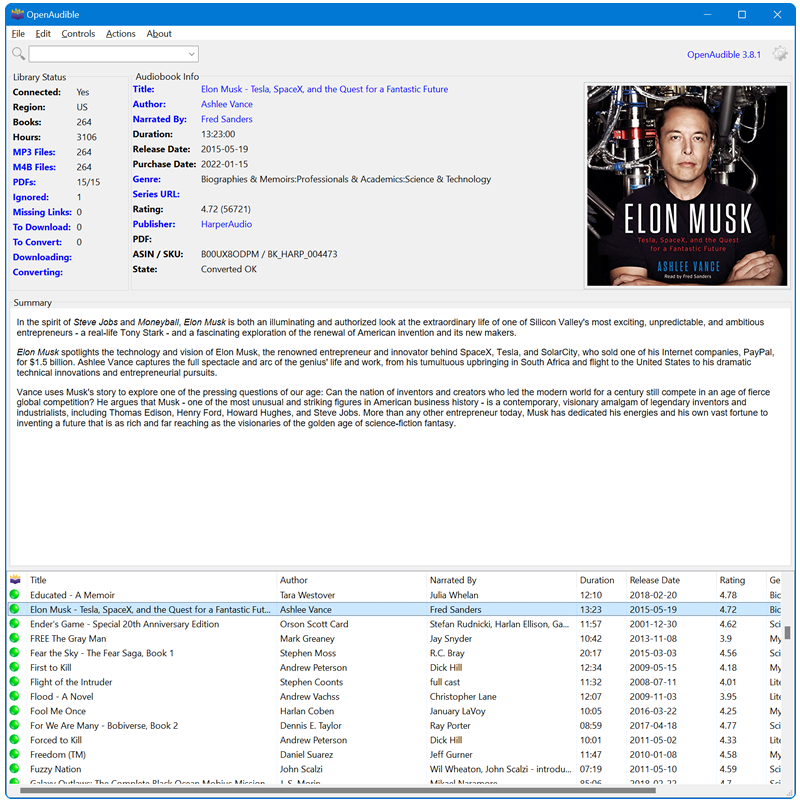This screenshot has width=800, height=800.
Task: Click the 4.59 rating cell for Fuzzy Nation
Action: pos(728,769)
